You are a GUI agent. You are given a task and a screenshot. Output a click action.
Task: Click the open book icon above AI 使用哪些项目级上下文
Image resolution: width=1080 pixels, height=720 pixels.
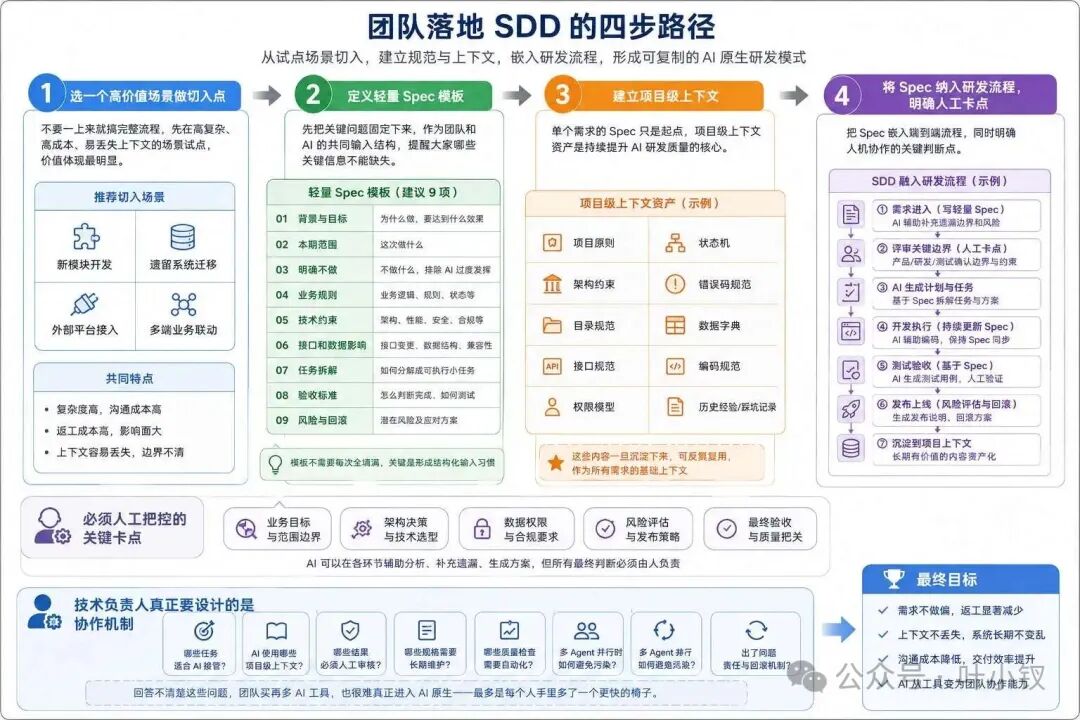[276, 630]
